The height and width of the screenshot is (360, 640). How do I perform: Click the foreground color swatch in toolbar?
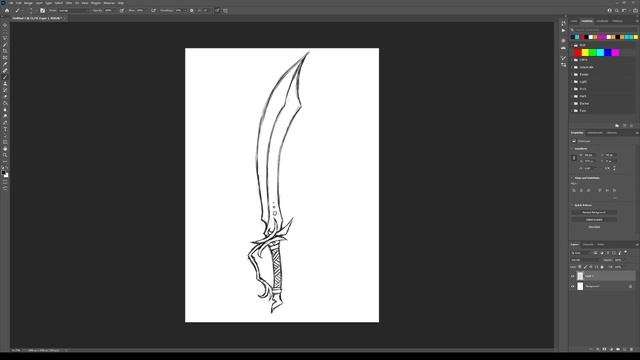[4, 173]
